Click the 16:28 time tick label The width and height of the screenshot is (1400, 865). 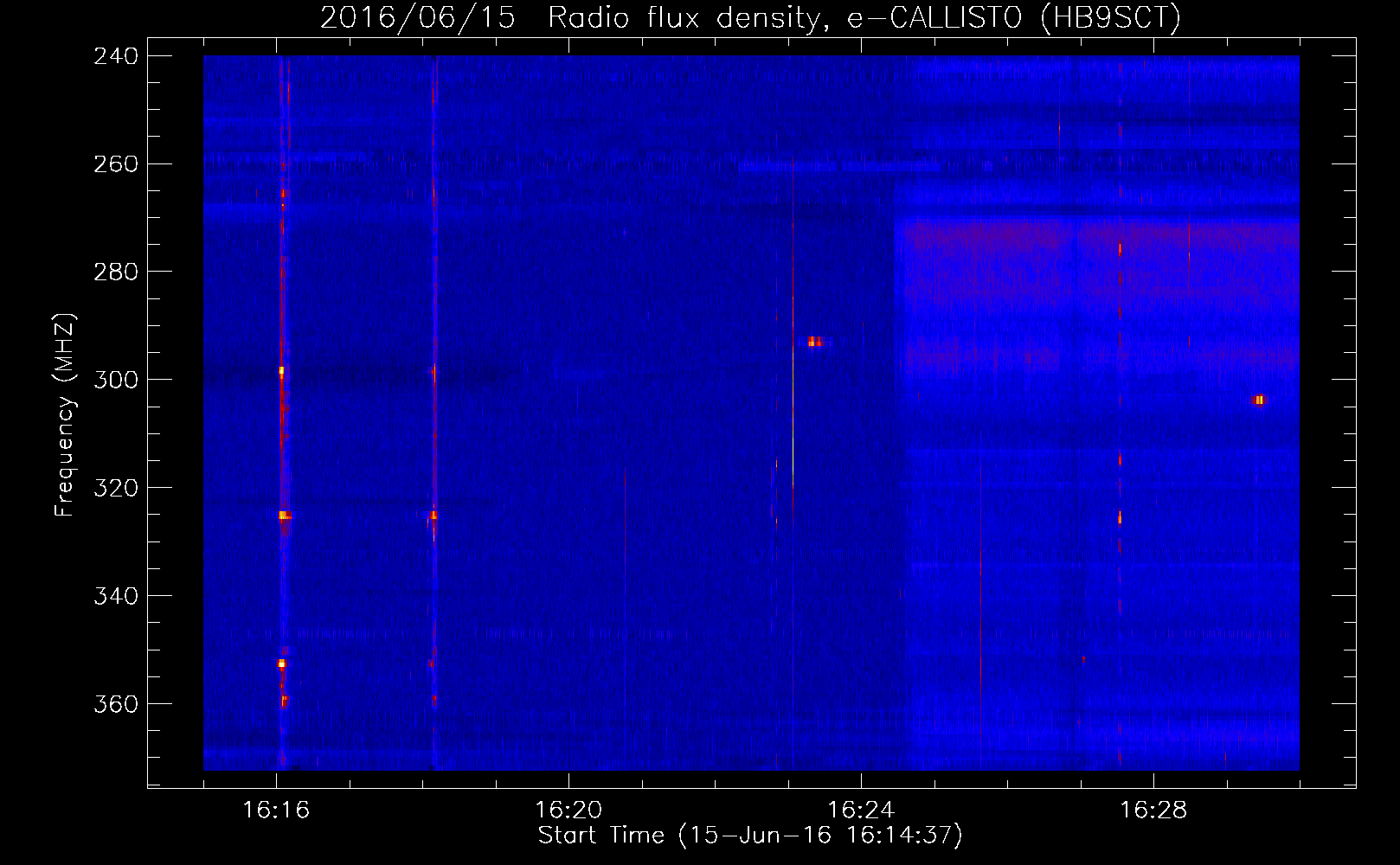click(x=1153, y=811)
